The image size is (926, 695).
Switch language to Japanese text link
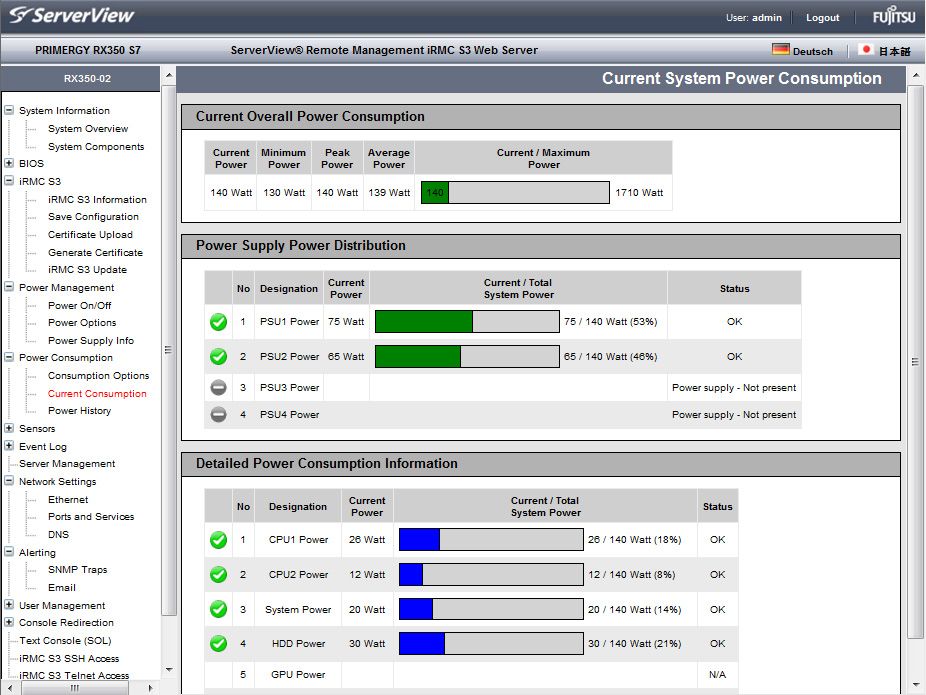coord(894,51)
